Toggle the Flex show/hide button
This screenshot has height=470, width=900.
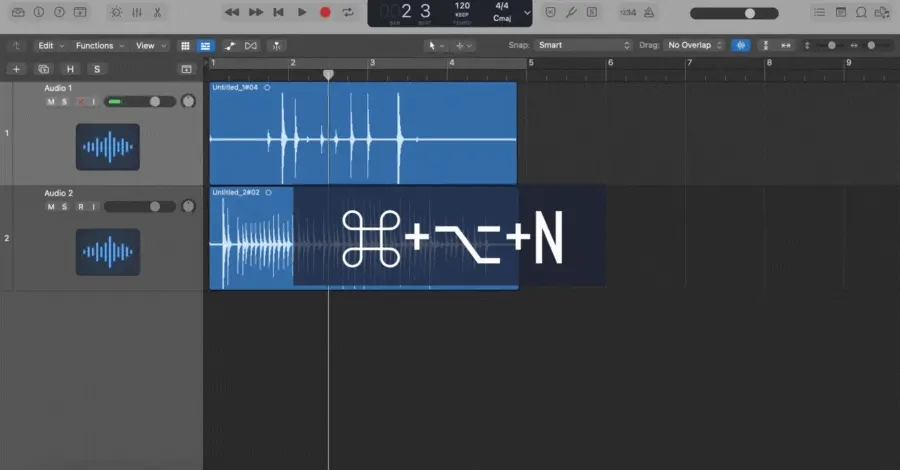[x=251, y=46]
